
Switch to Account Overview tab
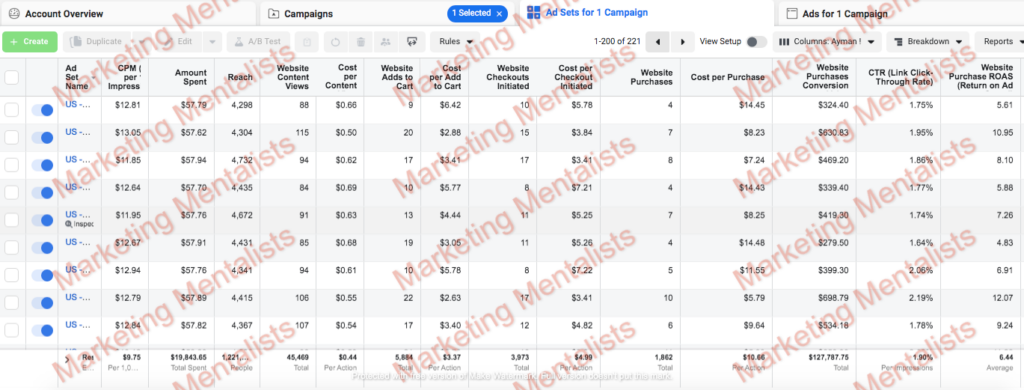[x=128, y=14]
